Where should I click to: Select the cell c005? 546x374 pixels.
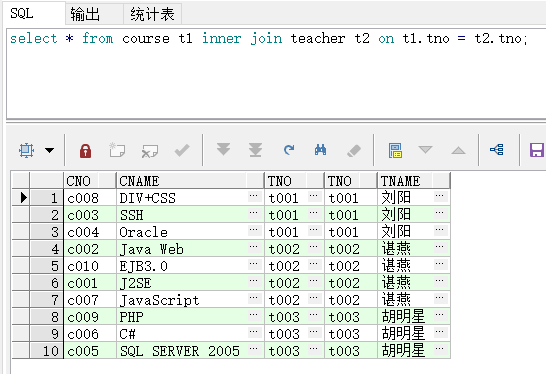pyautogui.click(x=90, y=351)
